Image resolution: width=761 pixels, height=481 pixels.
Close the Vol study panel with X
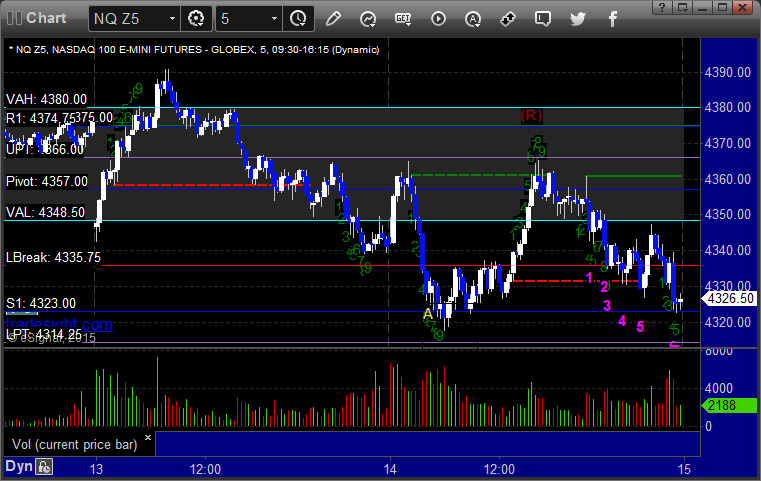click(x=148, y=437)
